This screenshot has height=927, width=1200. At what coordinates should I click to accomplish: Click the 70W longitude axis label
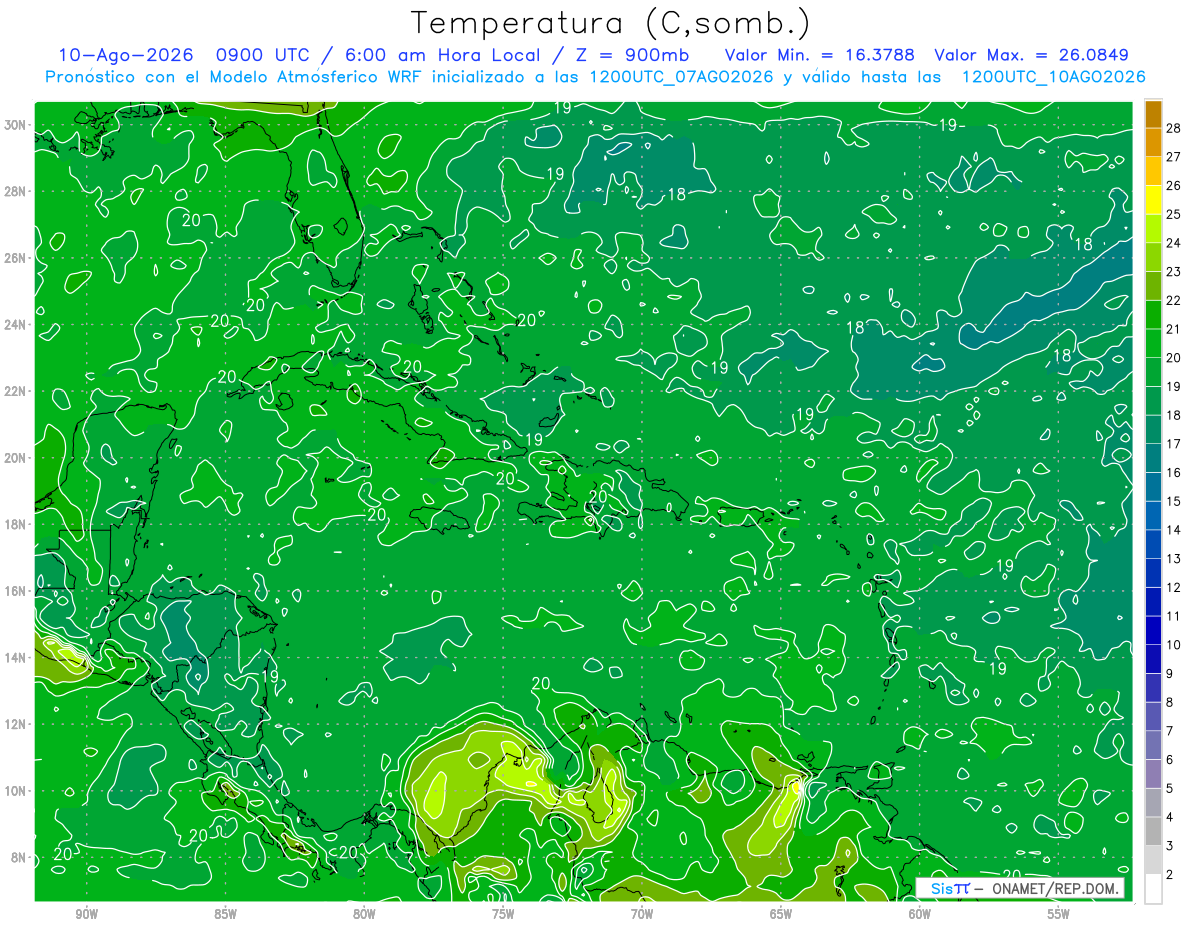[642, 914]
